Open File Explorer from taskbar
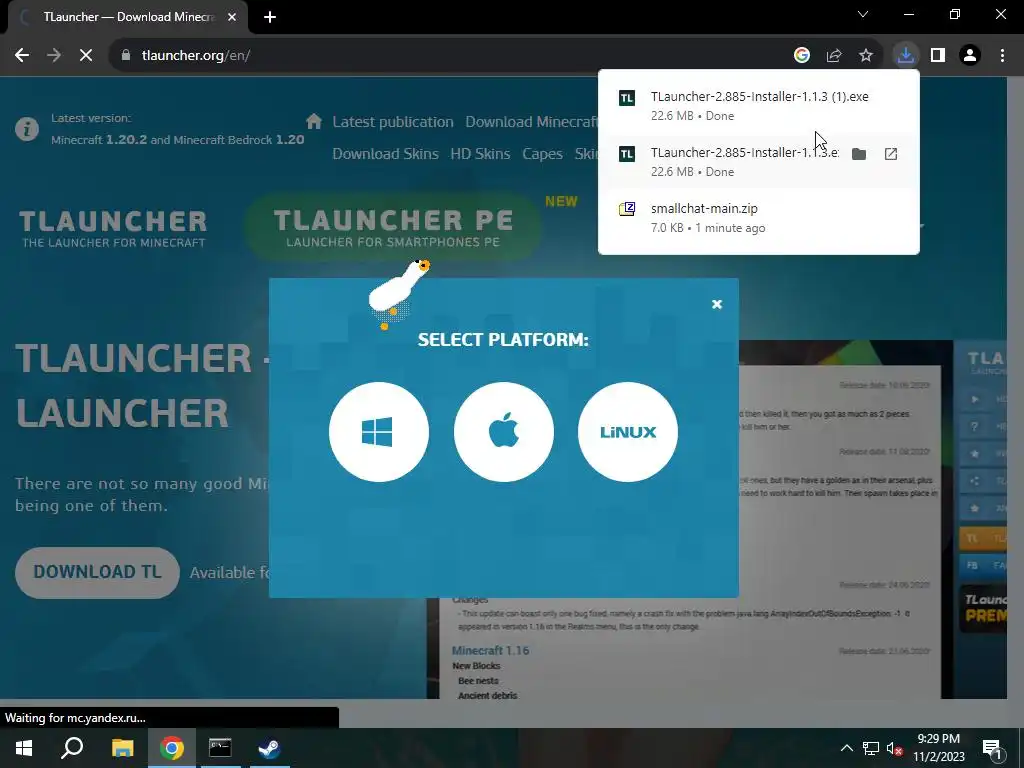 point(122,748)
